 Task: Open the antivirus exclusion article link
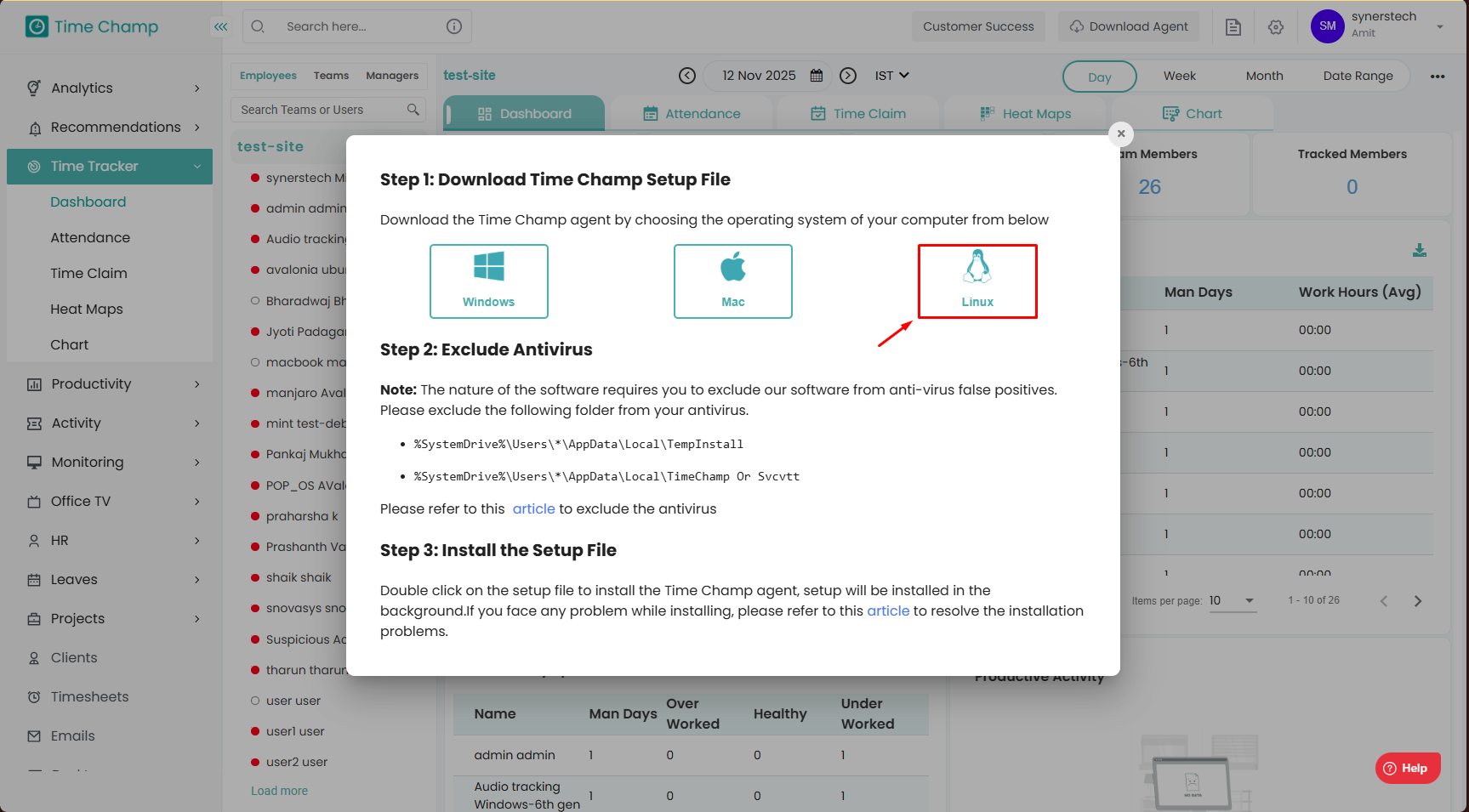coord(533,508)
